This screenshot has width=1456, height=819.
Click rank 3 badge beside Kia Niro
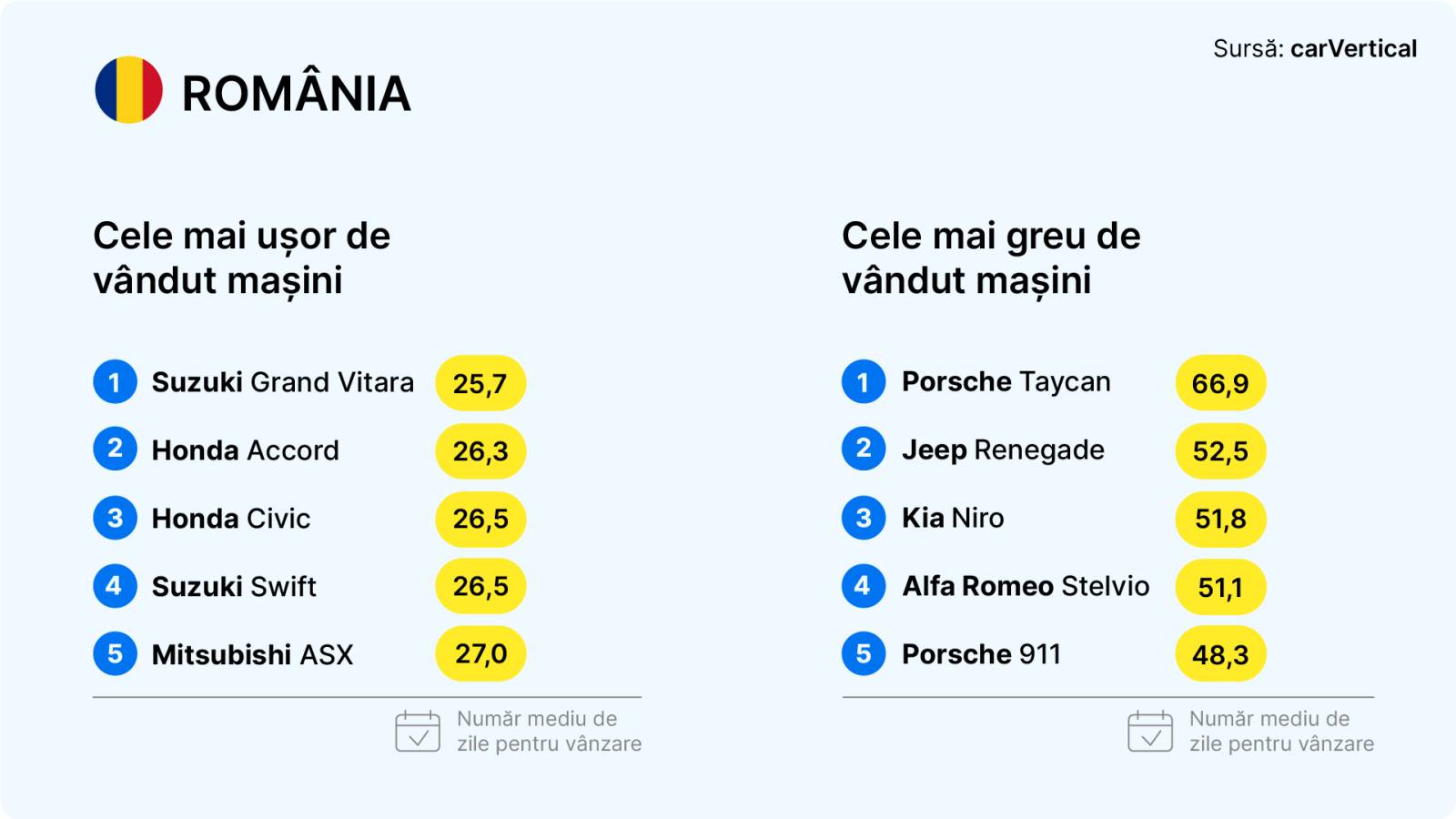(864, 518)
